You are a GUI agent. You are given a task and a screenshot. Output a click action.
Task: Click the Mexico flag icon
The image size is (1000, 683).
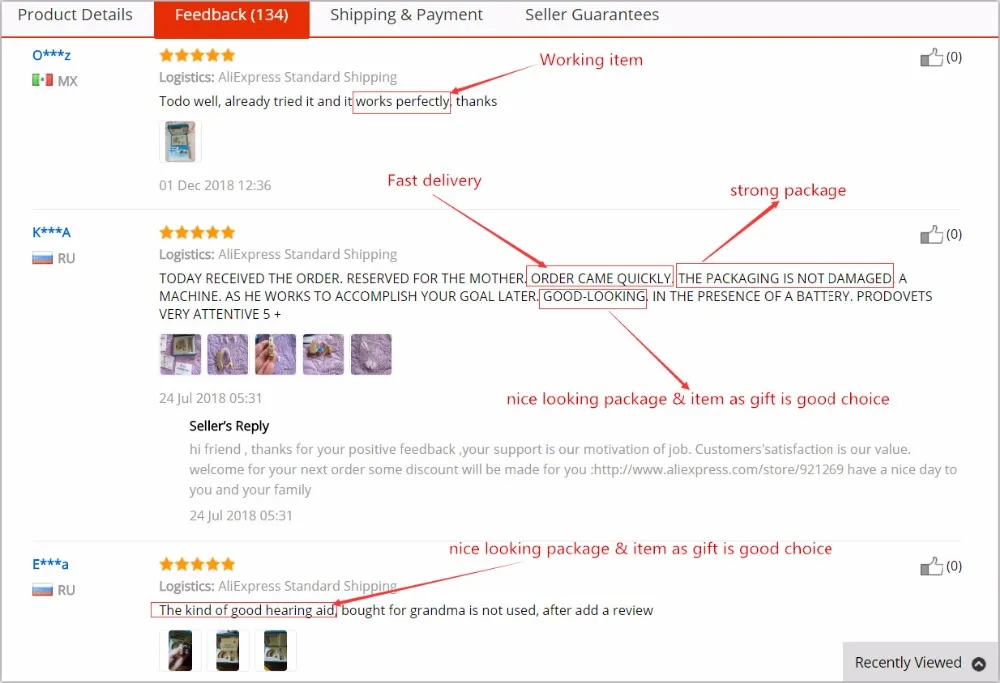pyautogui.click(x=43, y=80)
